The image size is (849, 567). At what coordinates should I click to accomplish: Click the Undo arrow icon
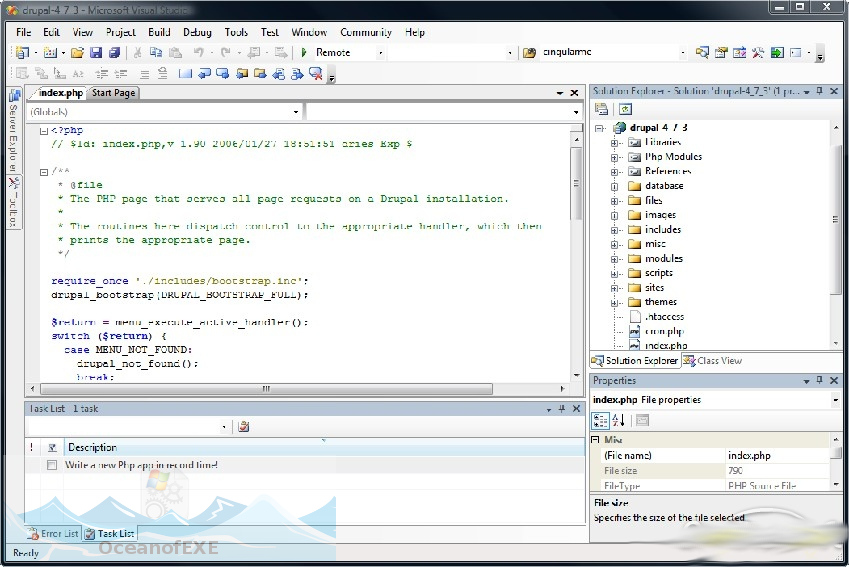click(x=199, y=53)
